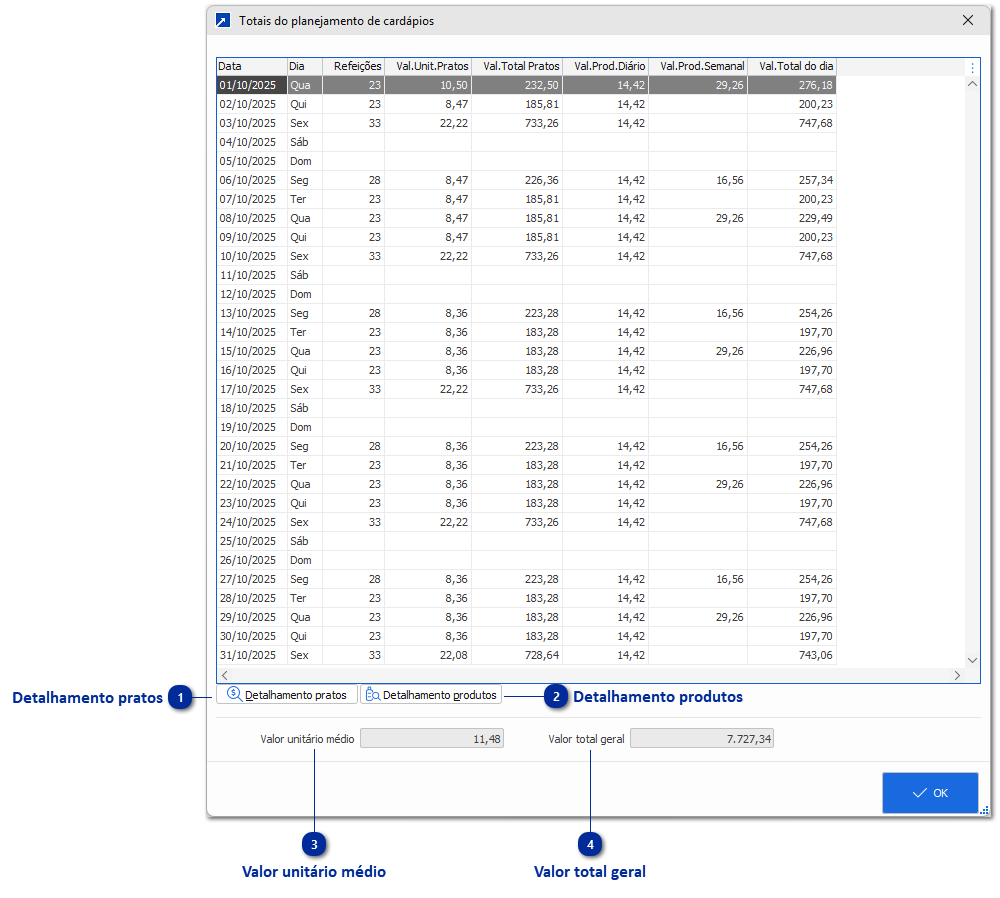The width and height of the screenshot is (1000, 898).
Task: Select row dated 14/10/2025
Action: 526,332
